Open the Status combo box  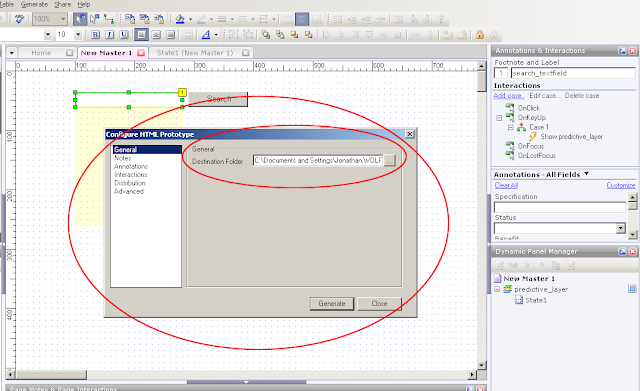point(620,228)
